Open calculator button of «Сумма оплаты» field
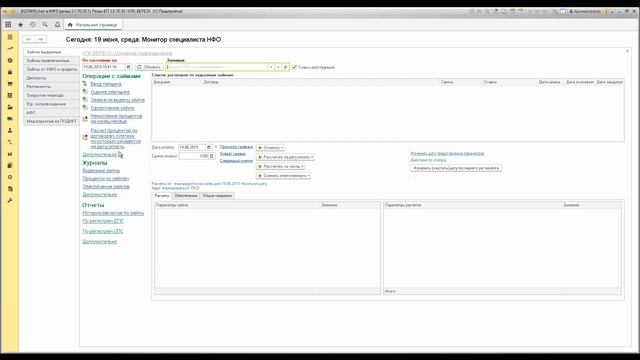640x360 pixels. (211, 156)
